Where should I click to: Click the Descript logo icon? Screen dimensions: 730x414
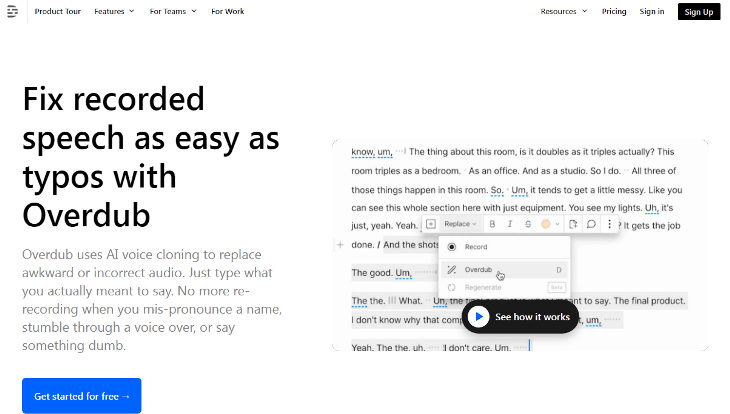click(13, 11)
